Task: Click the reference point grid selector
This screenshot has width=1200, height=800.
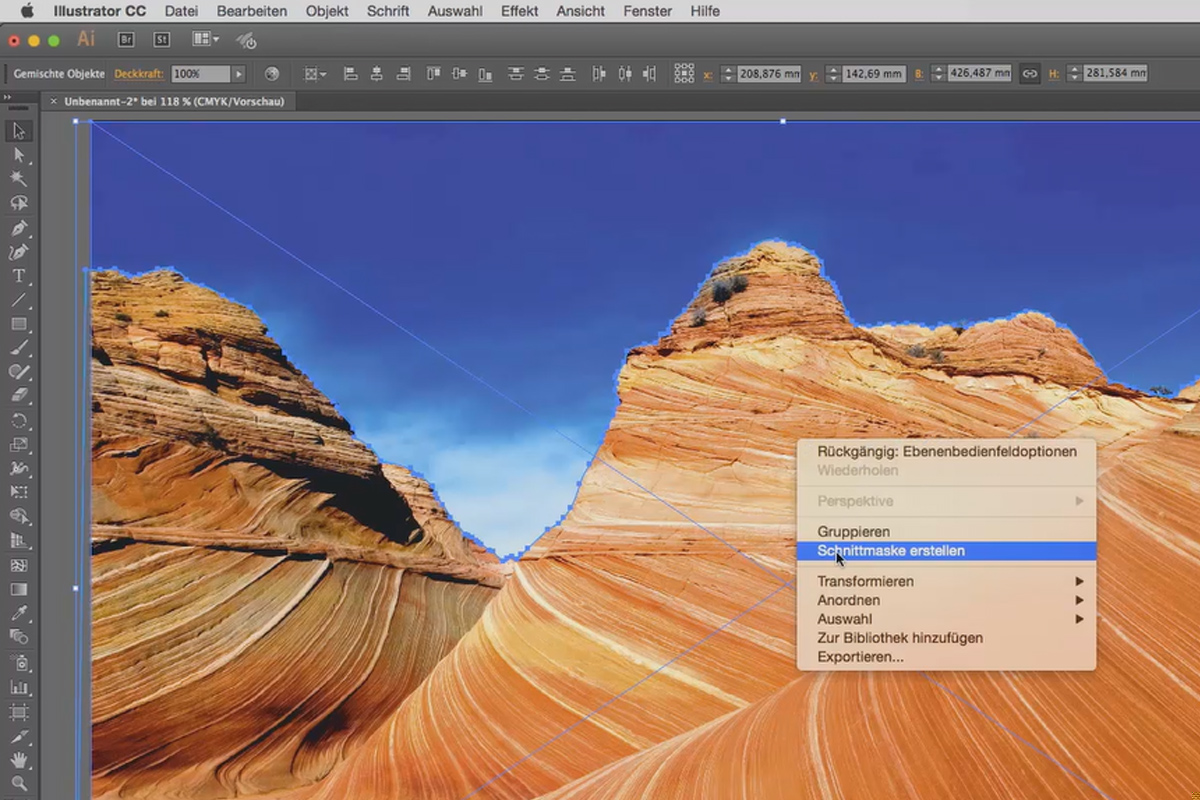Action: click(x=684, y=74)
